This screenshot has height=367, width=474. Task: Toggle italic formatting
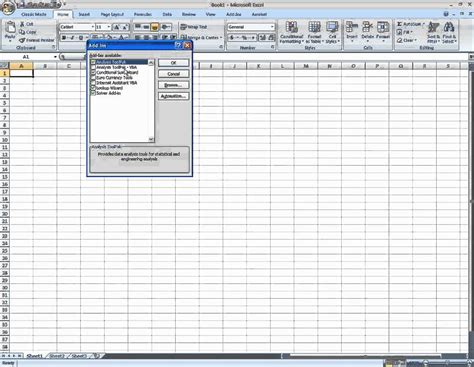[x=72, y=38]
